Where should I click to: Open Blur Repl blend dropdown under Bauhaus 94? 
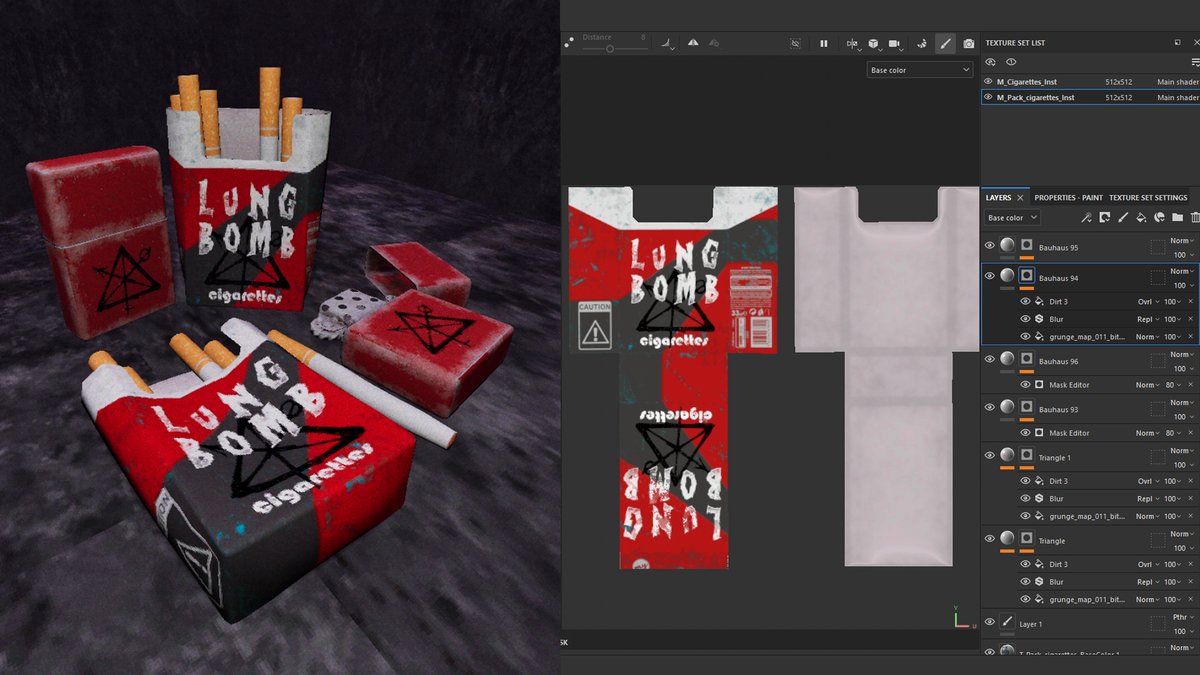pos(1147,319)
